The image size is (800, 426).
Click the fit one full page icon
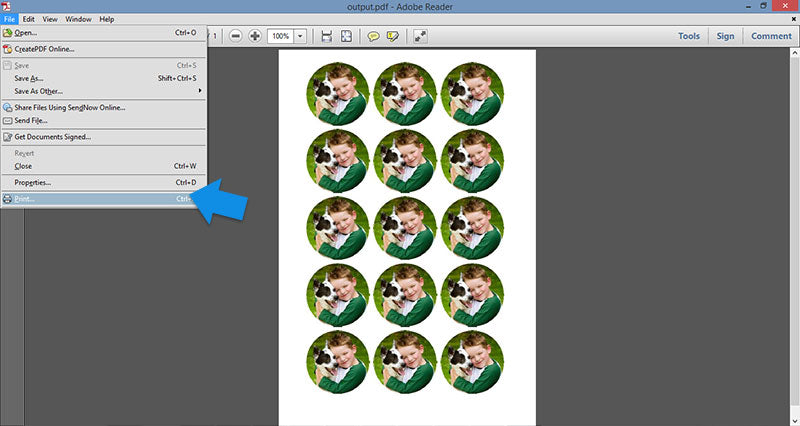click(345, 36)
